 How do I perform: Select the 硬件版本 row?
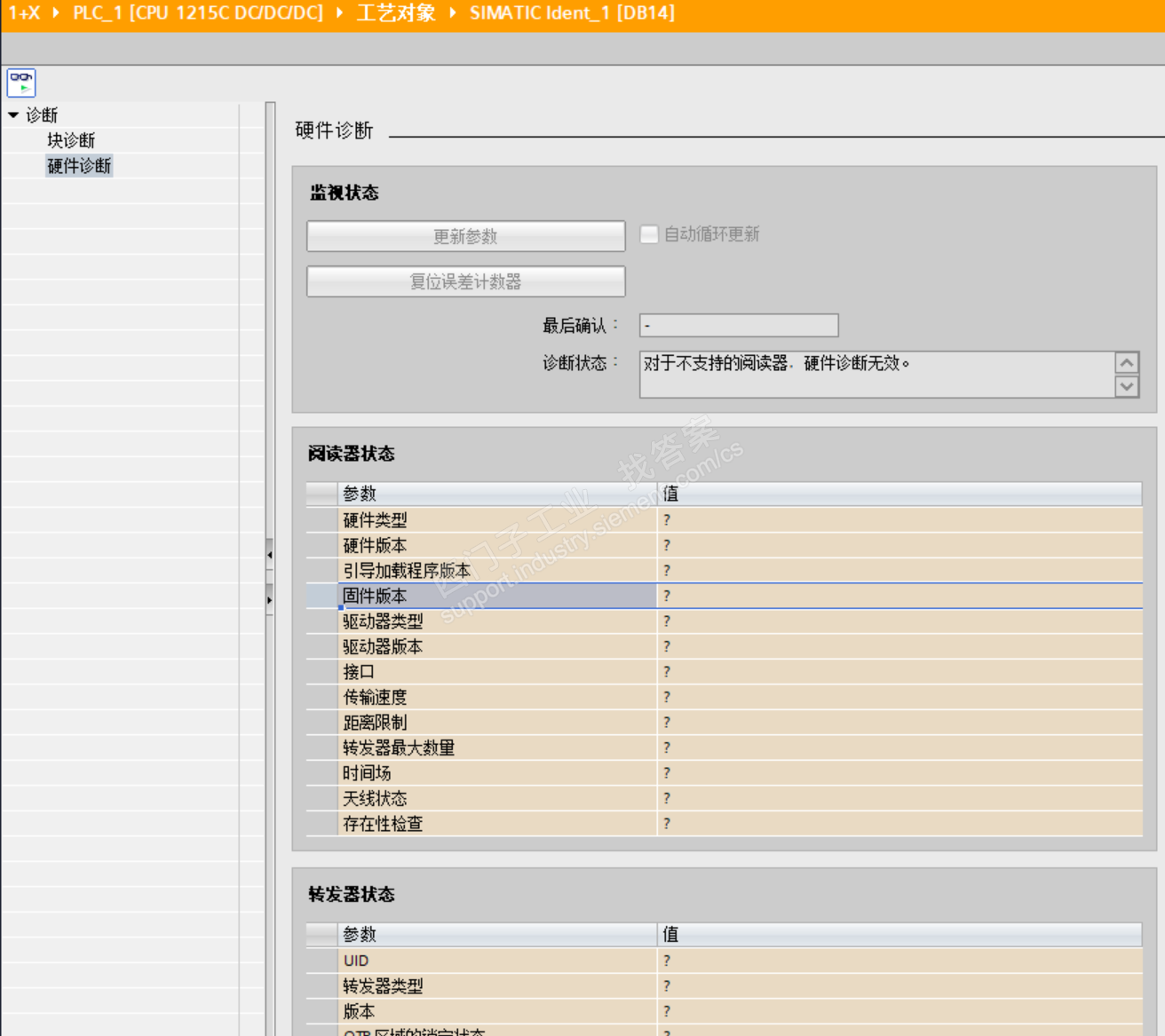pyautogui.click(x=724, y=545)
